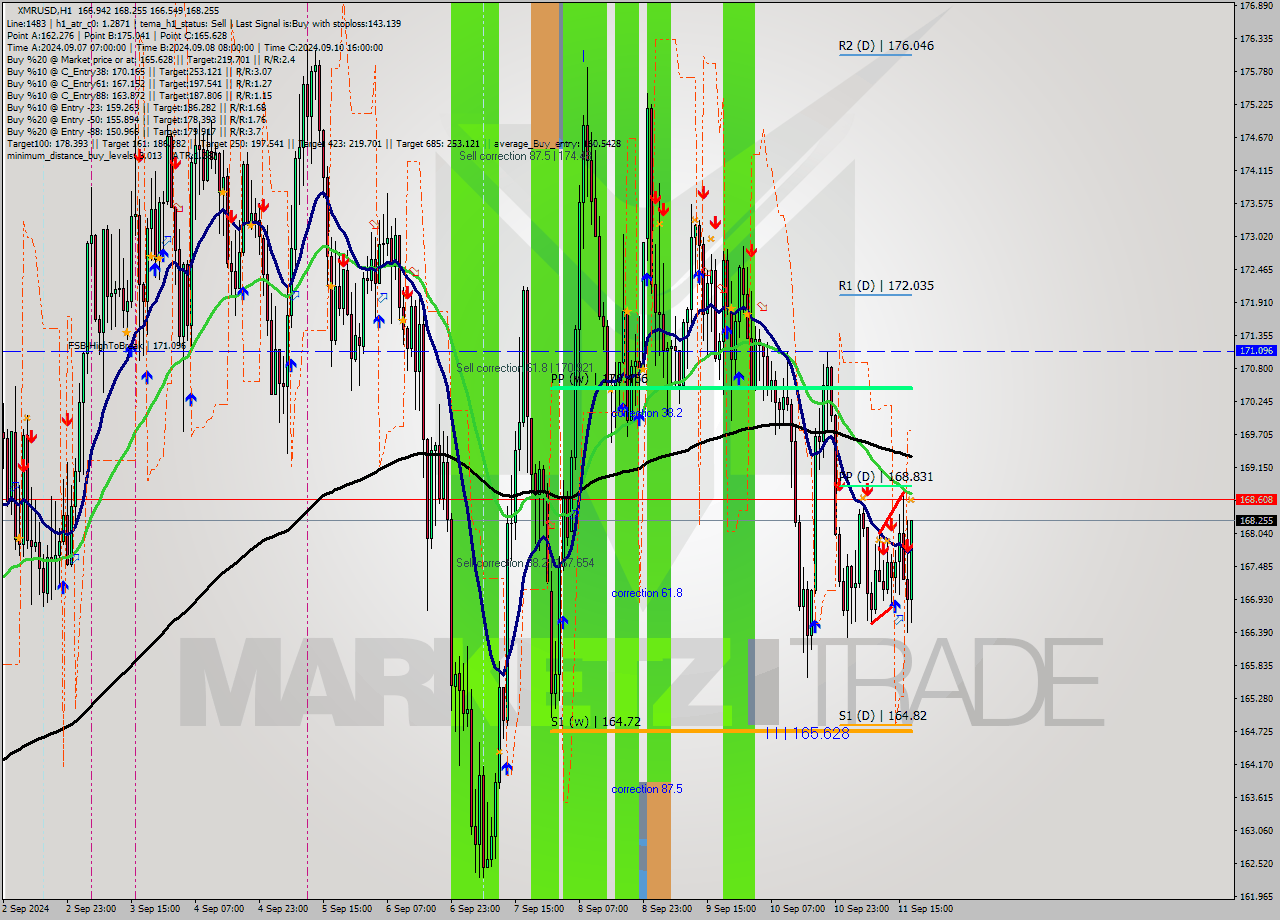Select the 'Buy %20 @ Entry -50: 155.894' line
This screenshot has height=920, width=1280.
point(136,119)
